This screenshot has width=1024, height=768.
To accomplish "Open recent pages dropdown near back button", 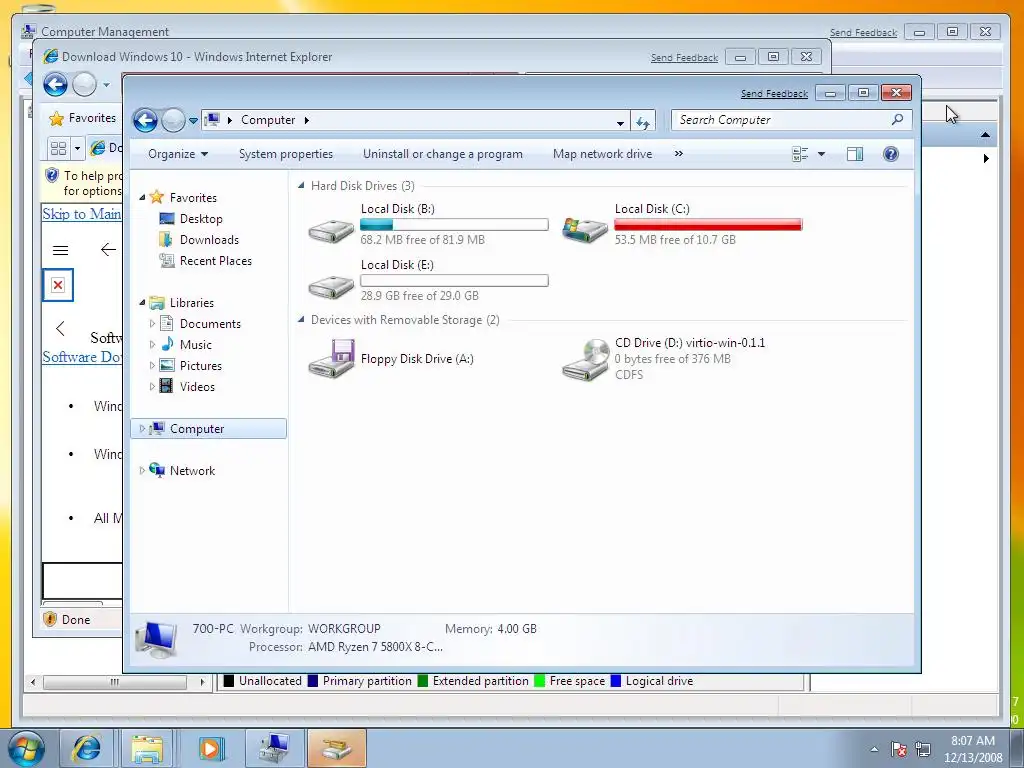I will tap(193, 120).
